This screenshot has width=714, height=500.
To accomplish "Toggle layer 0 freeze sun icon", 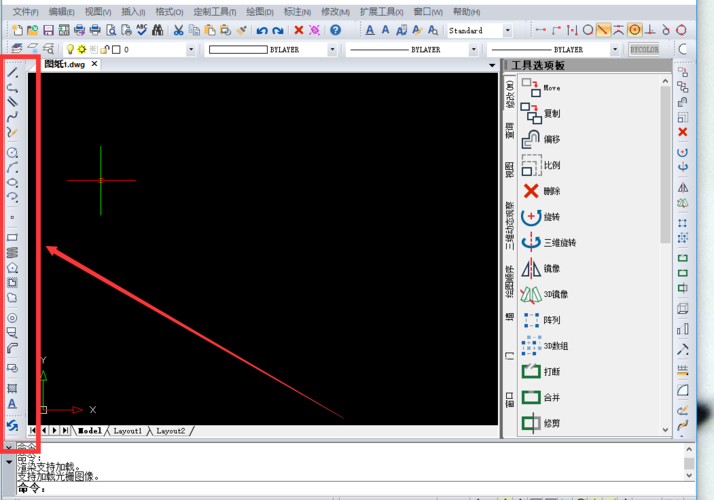I will pos(82,49).
